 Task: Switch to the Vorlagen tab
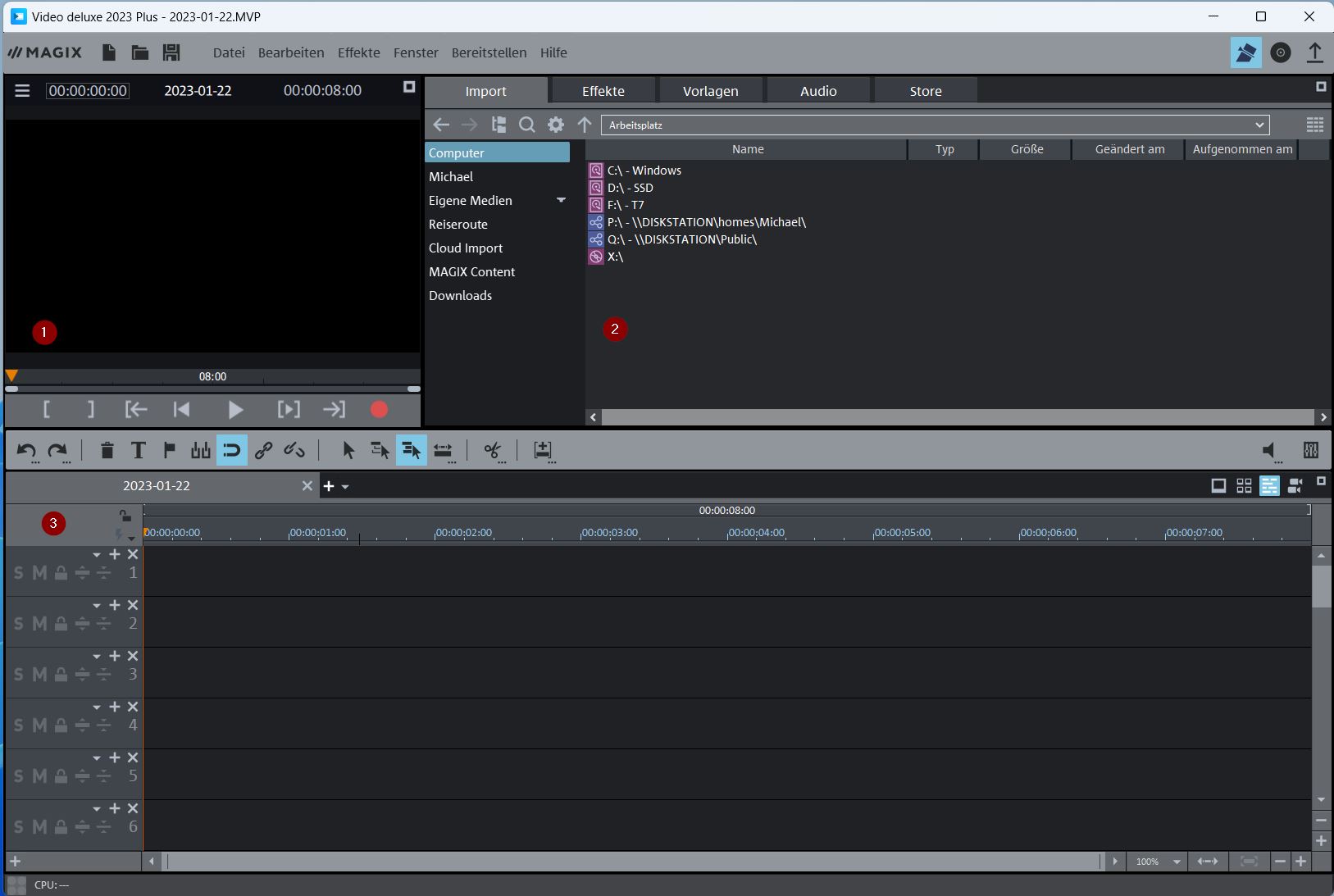pyautogui.click(x=710, y=91)
